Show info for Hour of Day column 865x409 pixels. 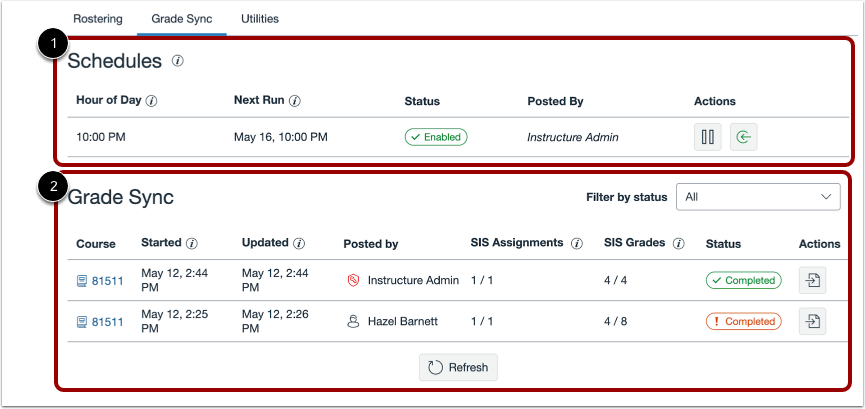tap(152, 101)
